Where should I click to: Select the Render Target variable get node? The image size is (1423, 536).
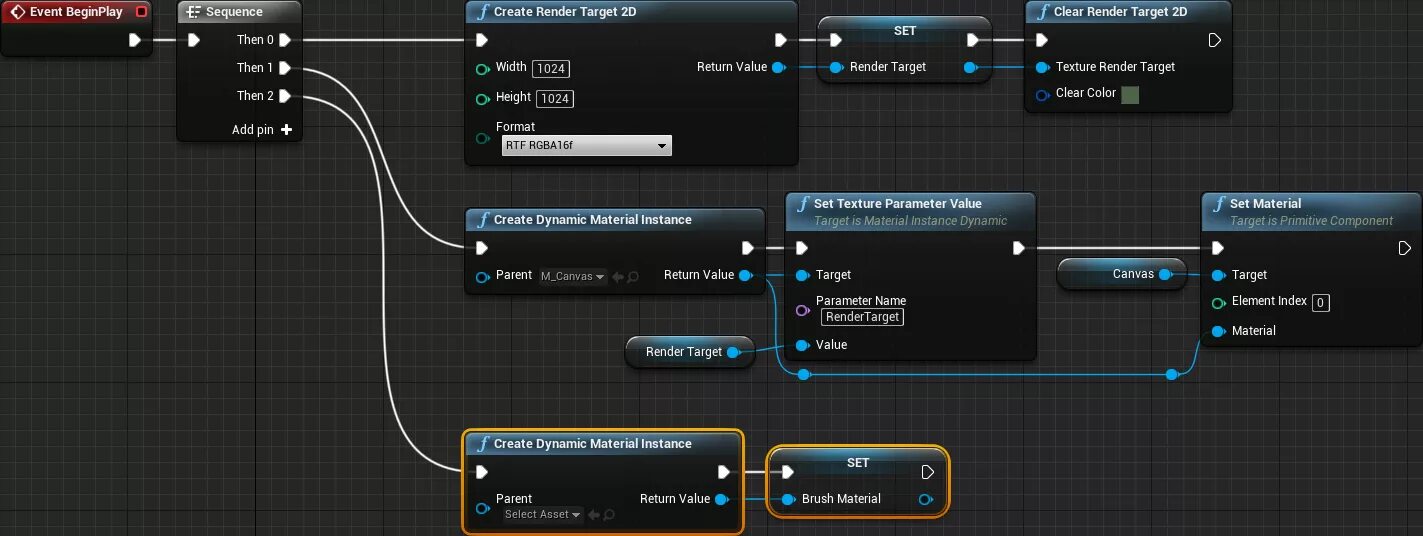689,352
